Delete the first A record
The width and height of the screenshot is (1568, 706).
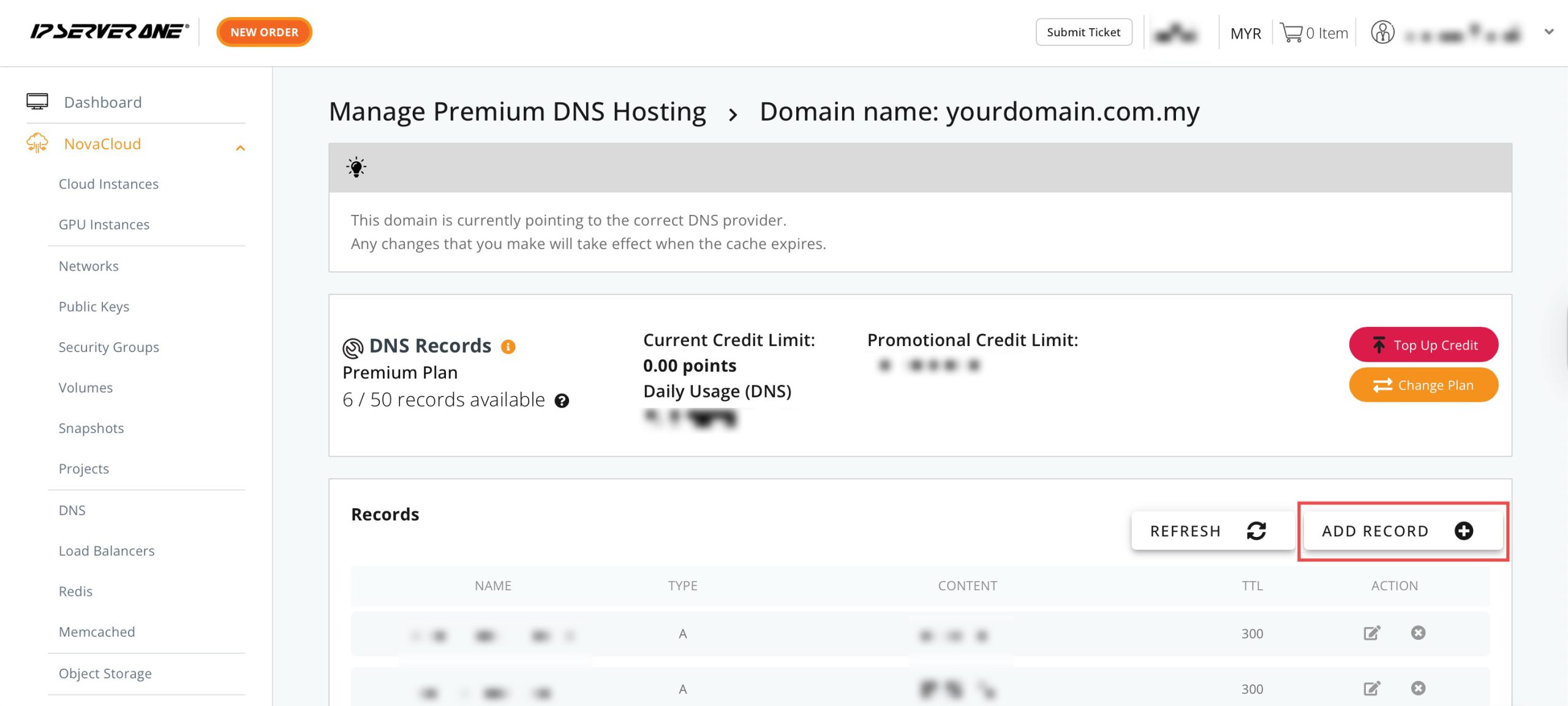coord(1418,633)
